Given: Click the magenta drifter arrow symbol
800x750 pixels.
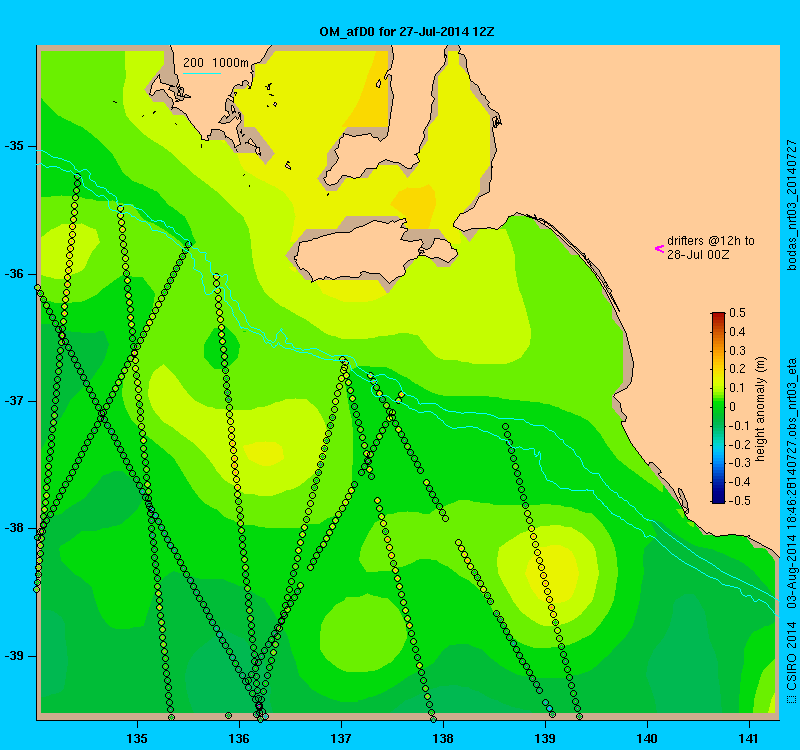Looking at the screenshot, I should [x=659, y=249].
